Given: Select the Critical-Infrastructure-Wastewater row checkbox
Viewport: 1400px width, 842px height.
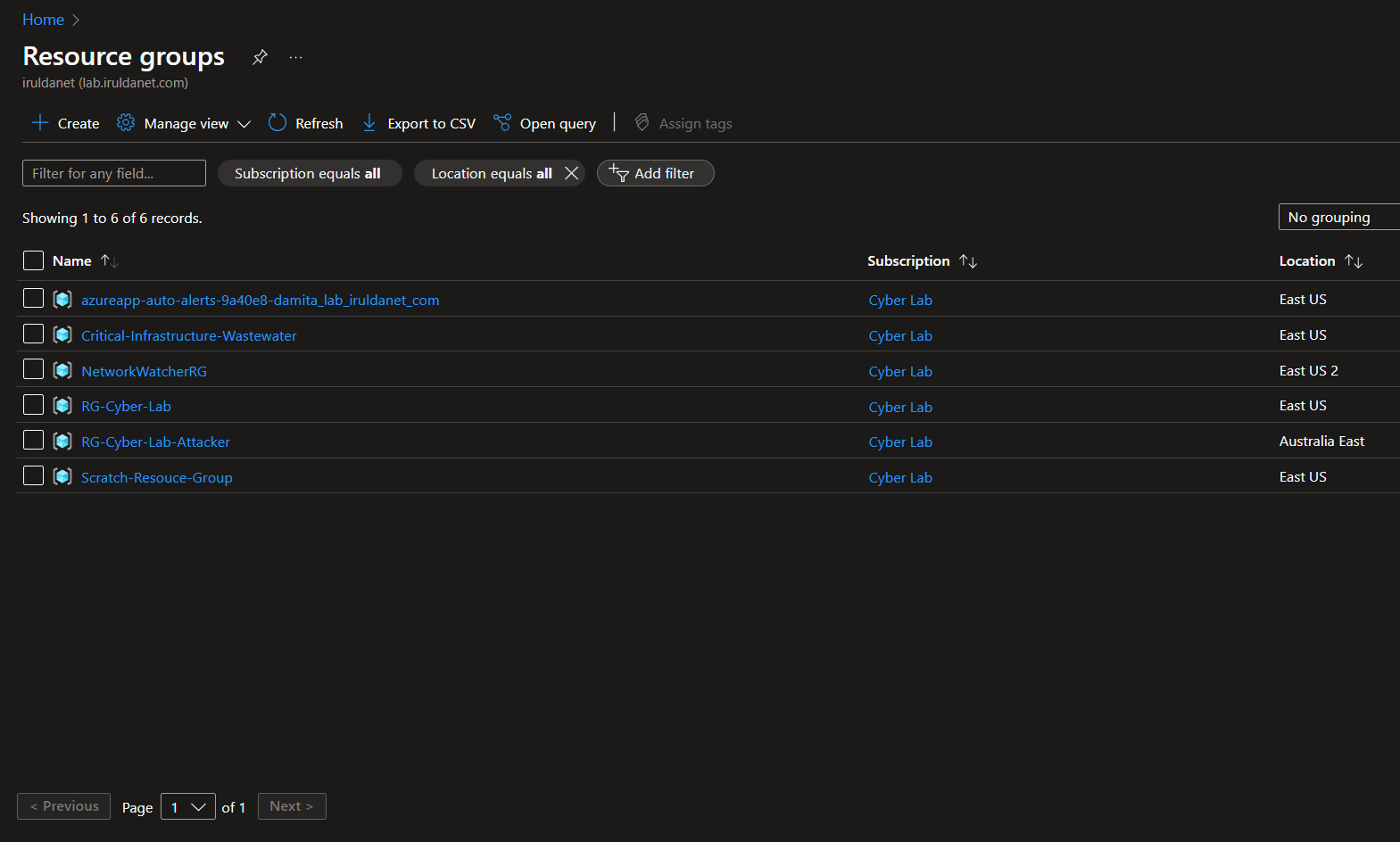Looking at the screenshot, I should 33,334.
